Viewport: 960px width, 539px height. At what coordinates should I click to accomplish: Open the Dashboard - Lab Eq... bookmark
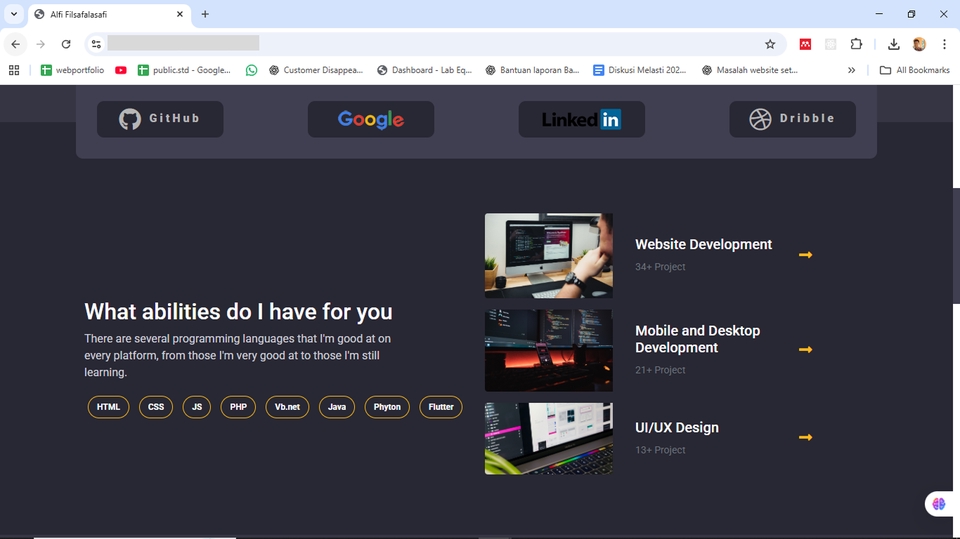[x=425, y=70]
